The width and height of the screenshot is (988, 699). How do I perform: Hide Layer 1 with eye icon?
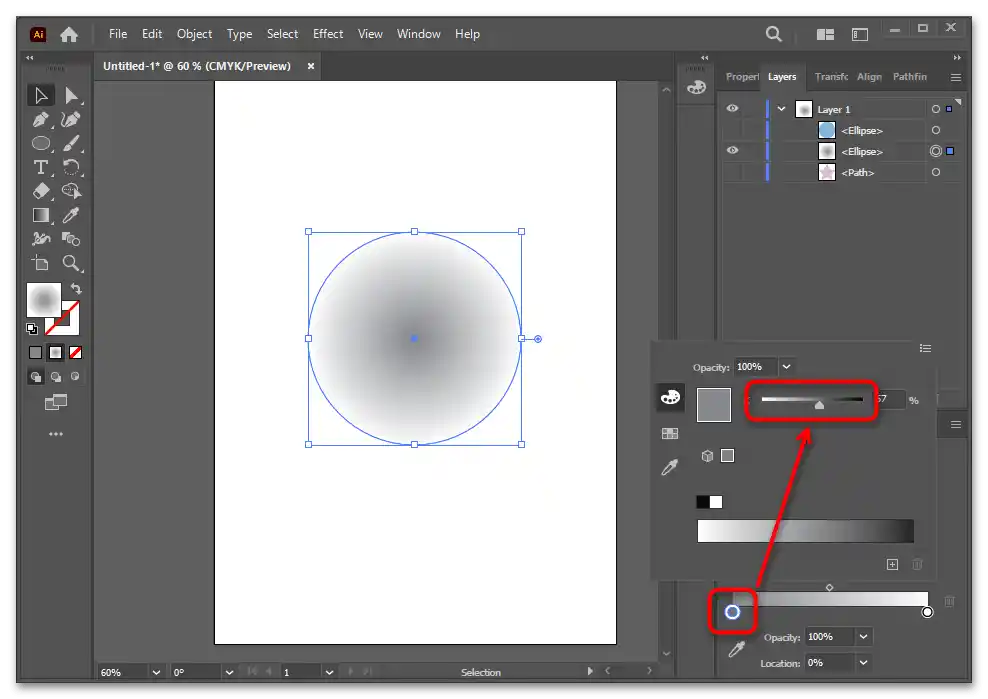733,109
